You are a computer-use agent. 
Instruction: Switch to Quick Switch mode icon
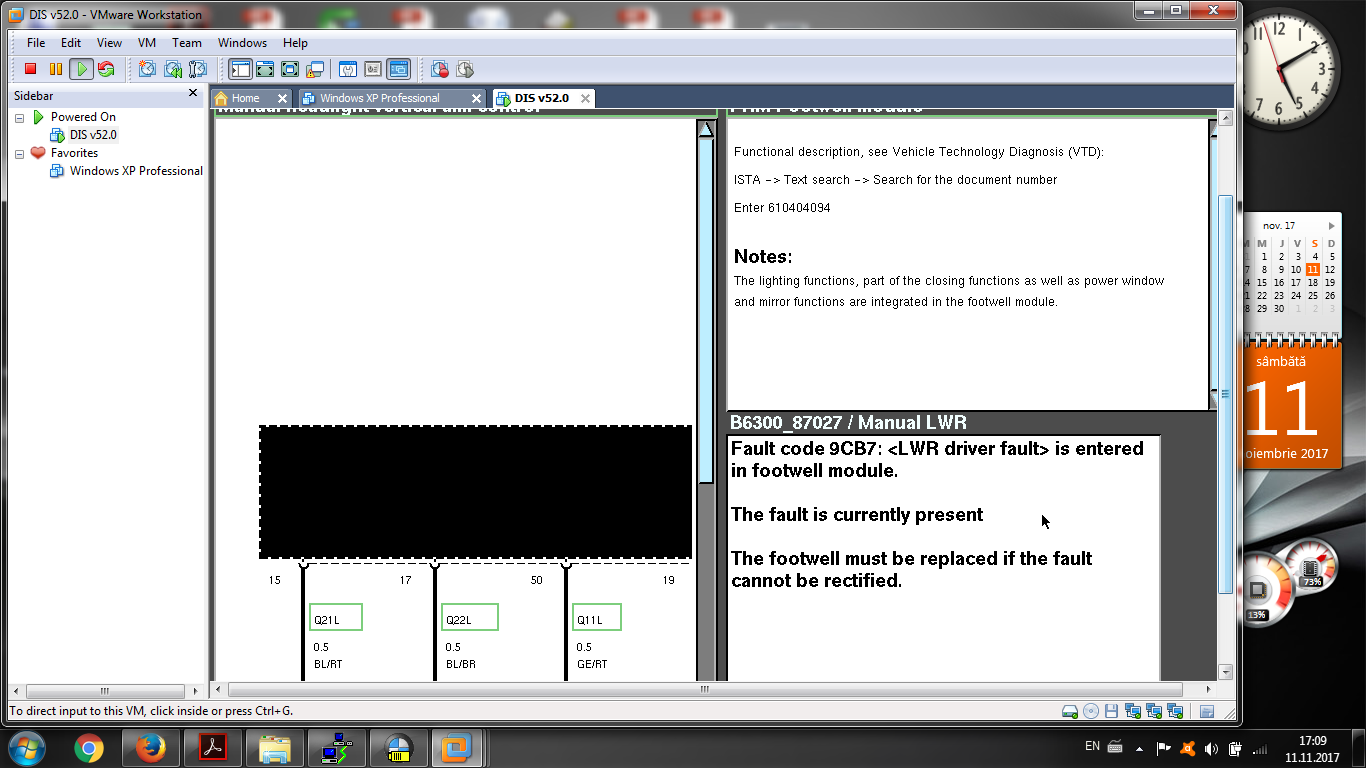pyautogui.click(x=265, y=69)
